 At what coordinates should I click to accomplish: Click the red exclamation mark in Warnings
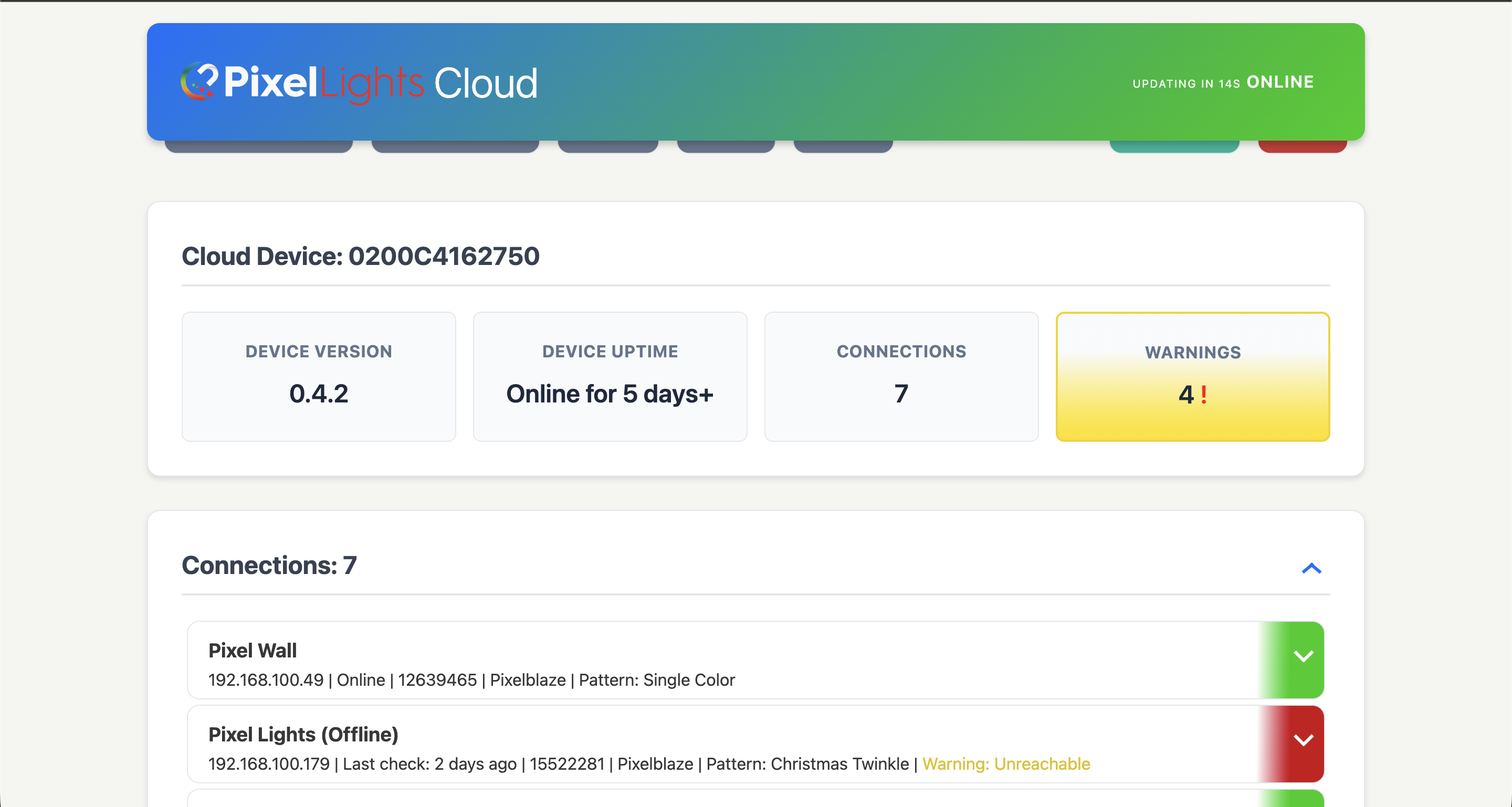point(1204,394)
